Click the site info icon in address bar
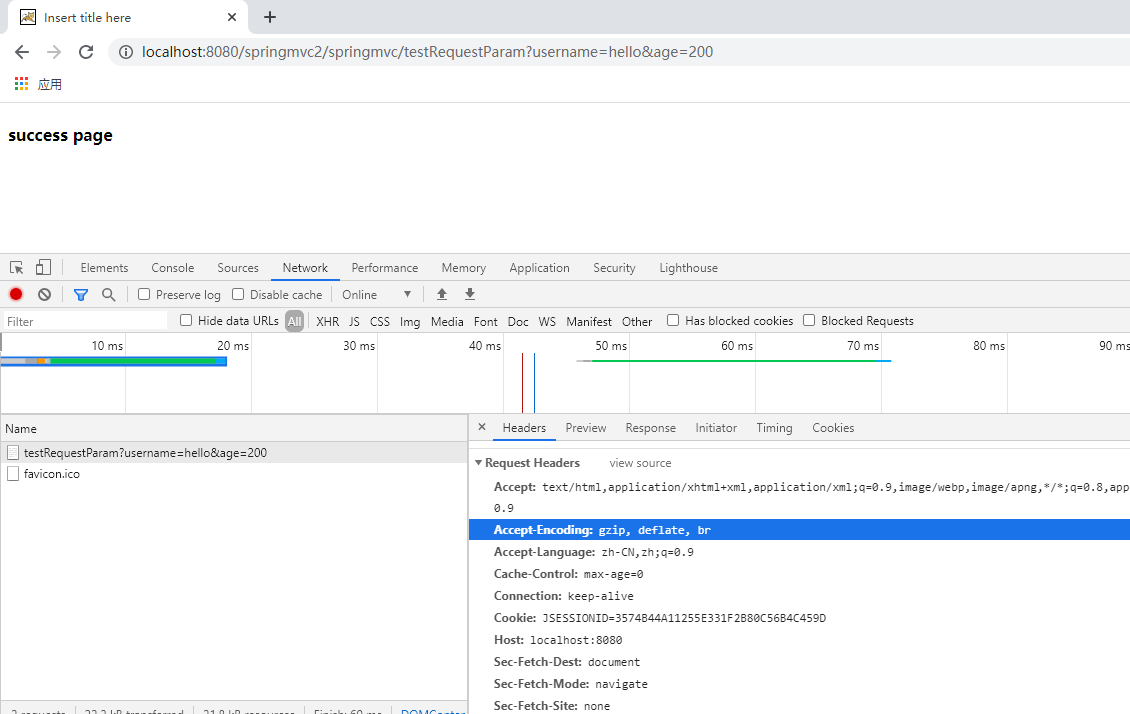This screenshot has height=714, width=1130. point(126,52)
